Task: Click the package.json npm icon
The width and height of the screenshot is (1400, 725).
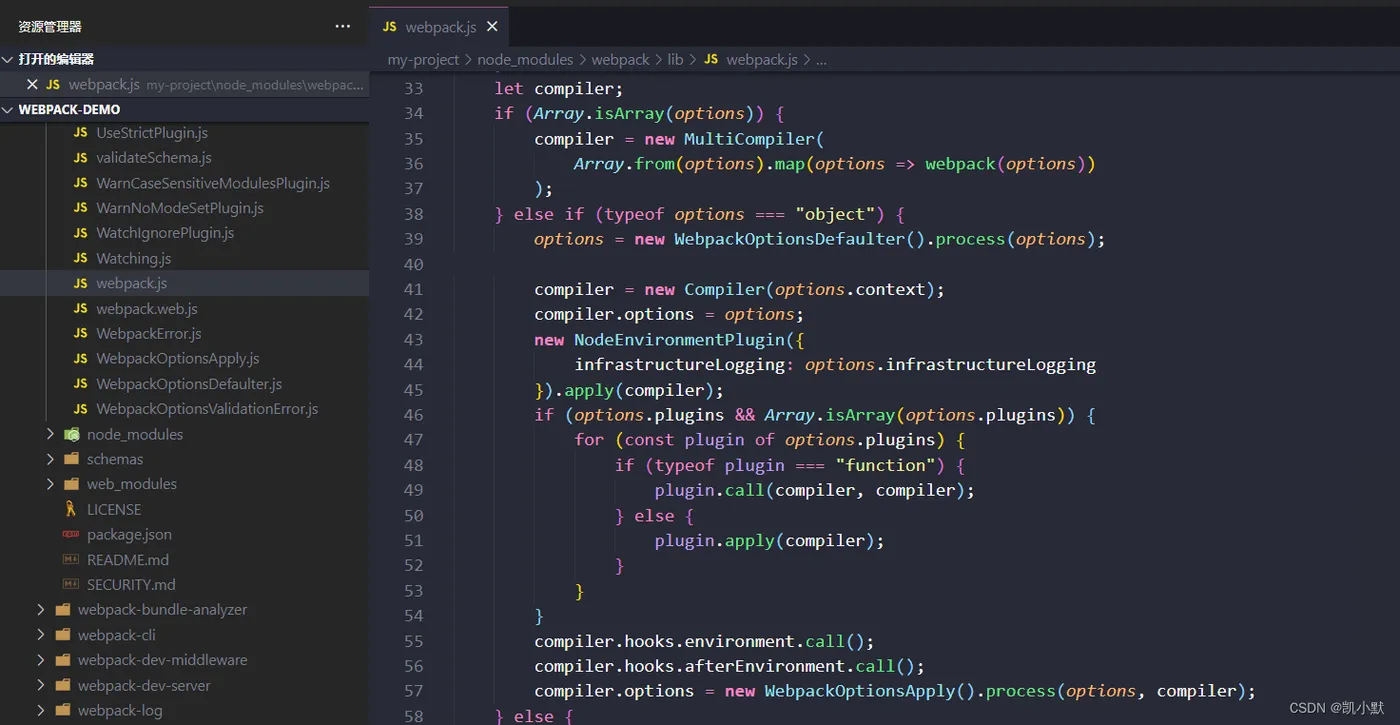Action: (x=71, y=535)
